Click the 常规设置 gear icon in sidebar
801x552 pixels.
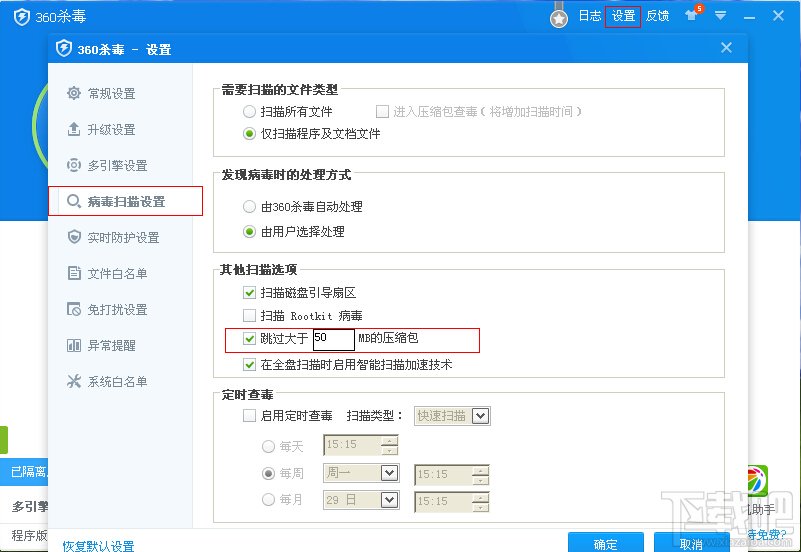pyautogui.click(x=74, y=93)
